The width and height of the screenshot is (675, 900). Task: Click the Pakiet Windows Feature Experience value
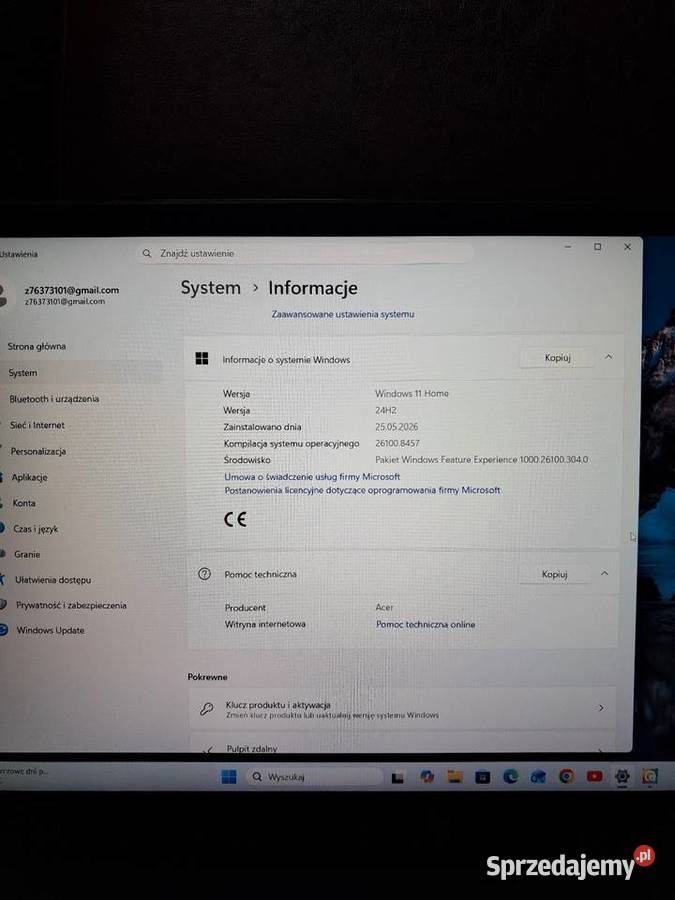tap(482, 459)
